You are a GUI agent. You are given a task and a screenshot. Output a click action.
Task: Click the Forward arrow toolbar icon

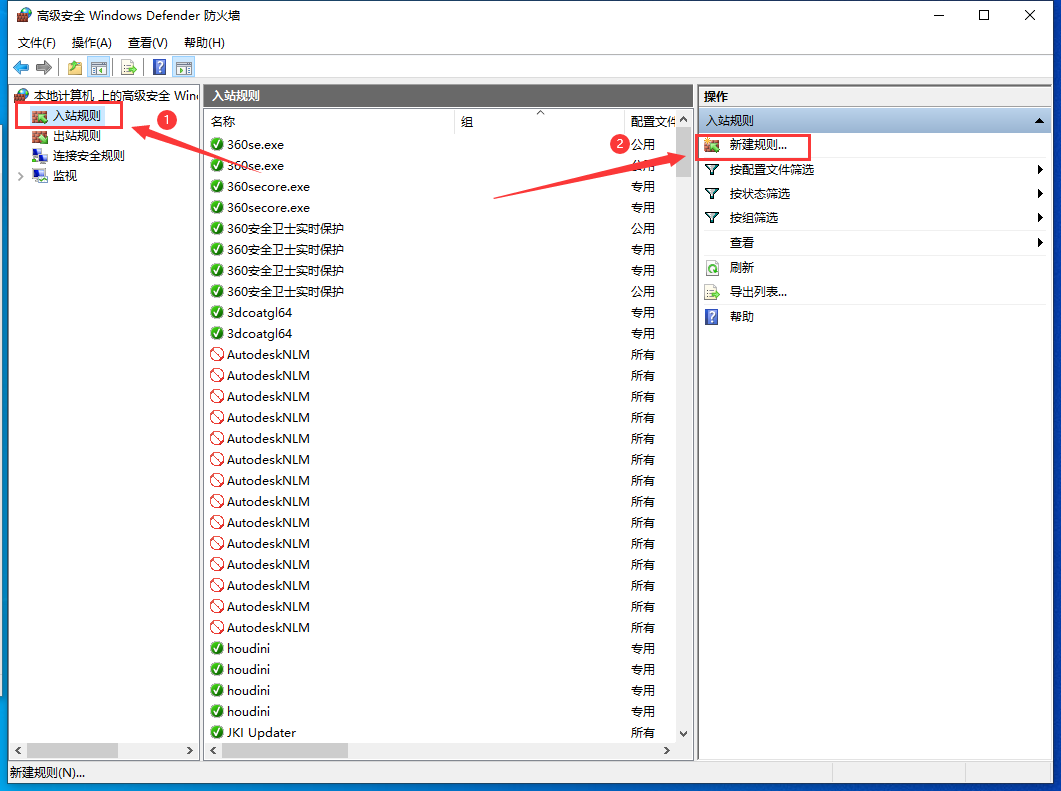coord(44,68)
